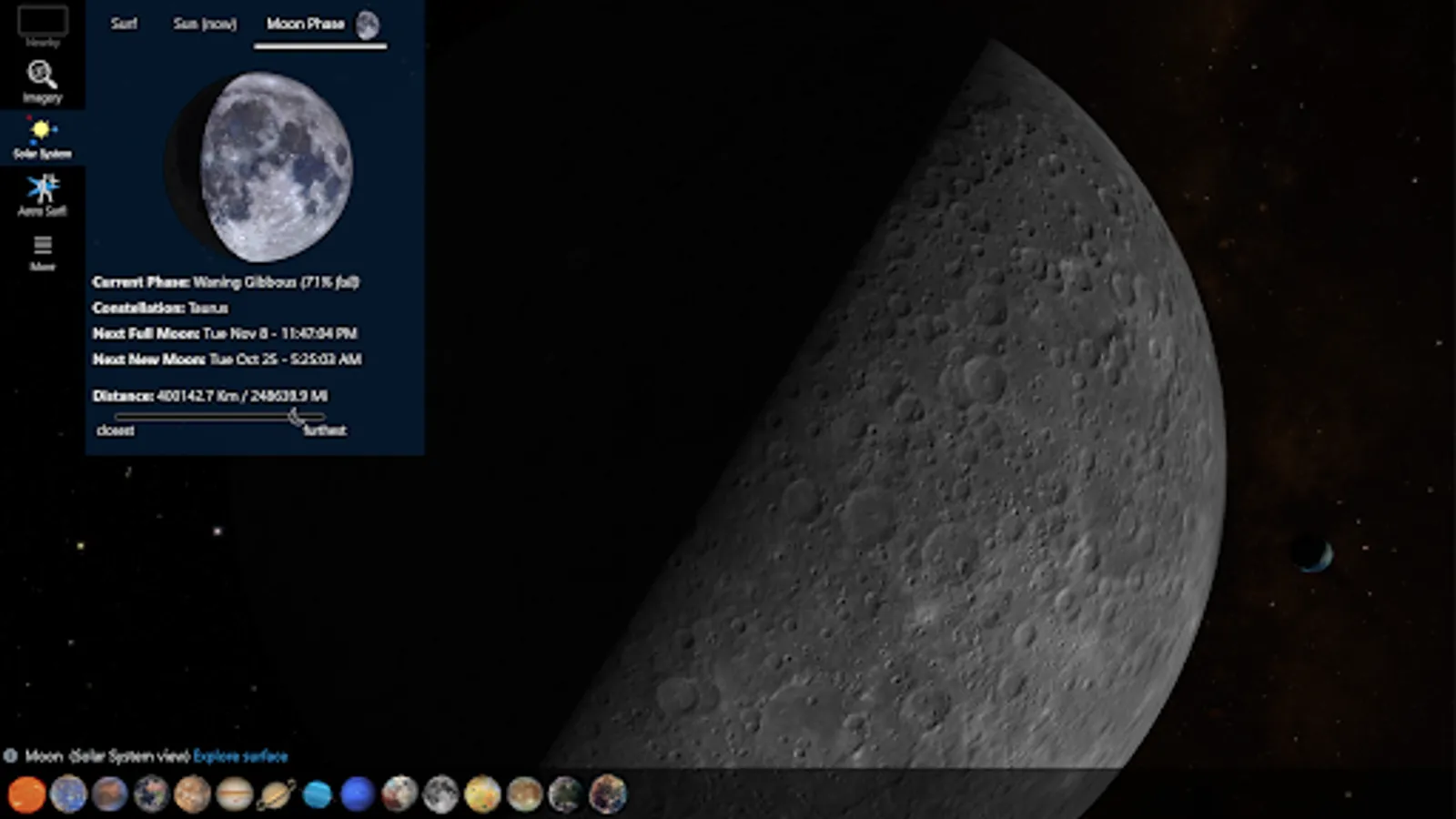Switch to the Surf tab
The height and width of the screenshot is (819, 1456).
tap(124, 24)
